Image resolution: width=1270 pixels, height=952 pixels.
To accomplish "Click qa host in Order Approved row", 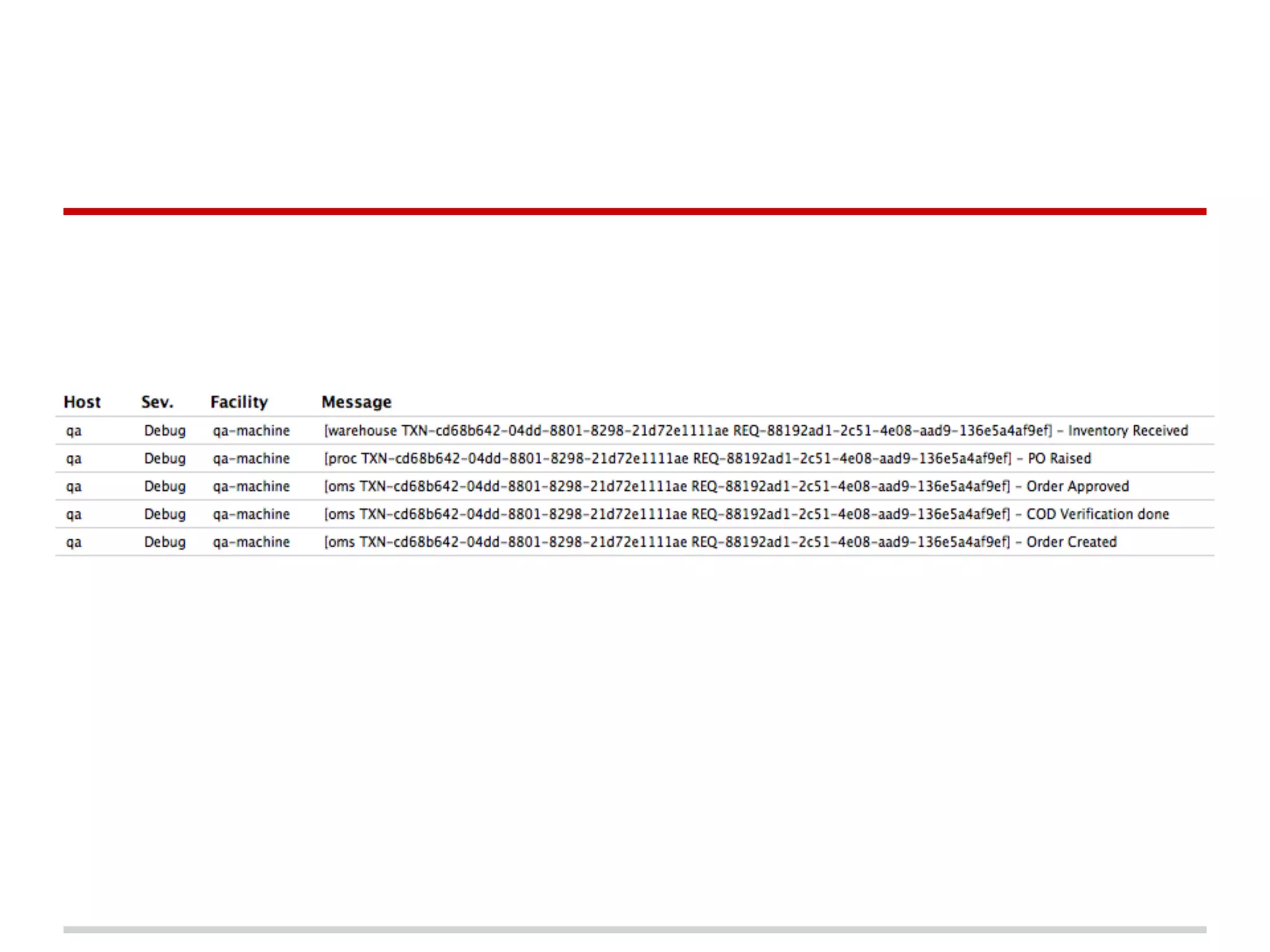I will point(74,487).
